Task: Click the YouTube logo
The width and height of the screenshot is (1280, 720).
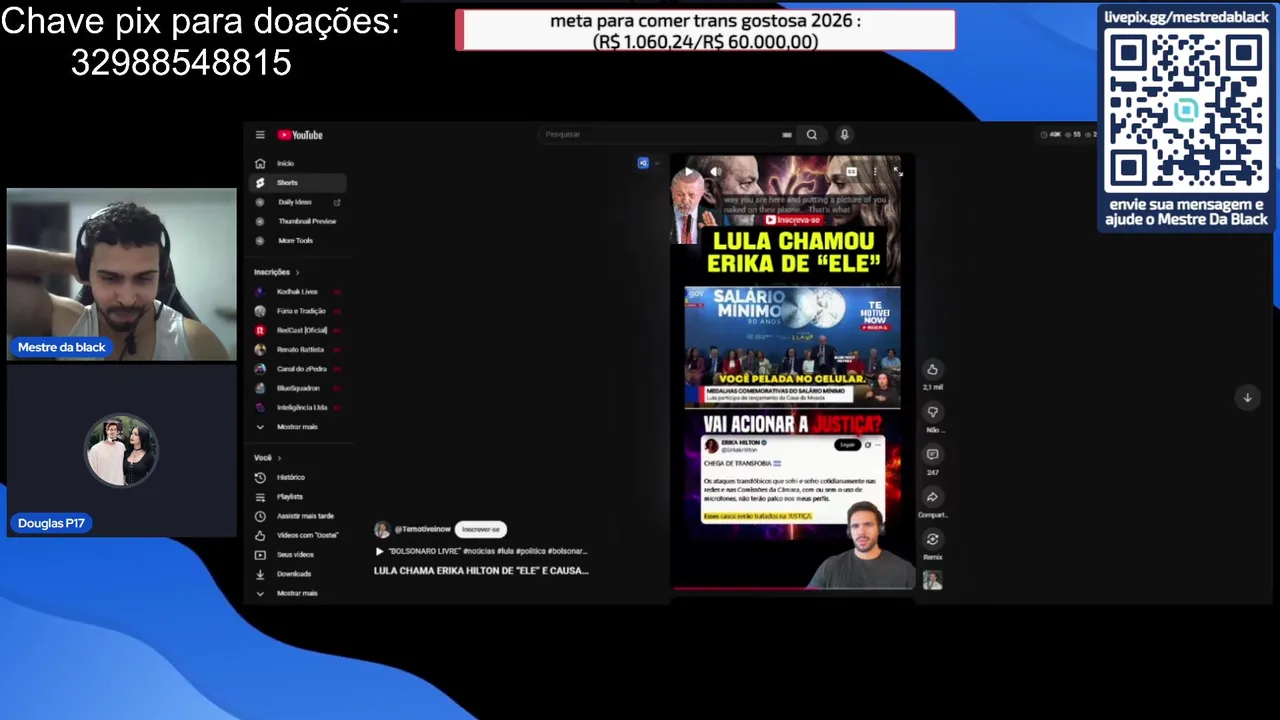Action: tap(300, 135)
